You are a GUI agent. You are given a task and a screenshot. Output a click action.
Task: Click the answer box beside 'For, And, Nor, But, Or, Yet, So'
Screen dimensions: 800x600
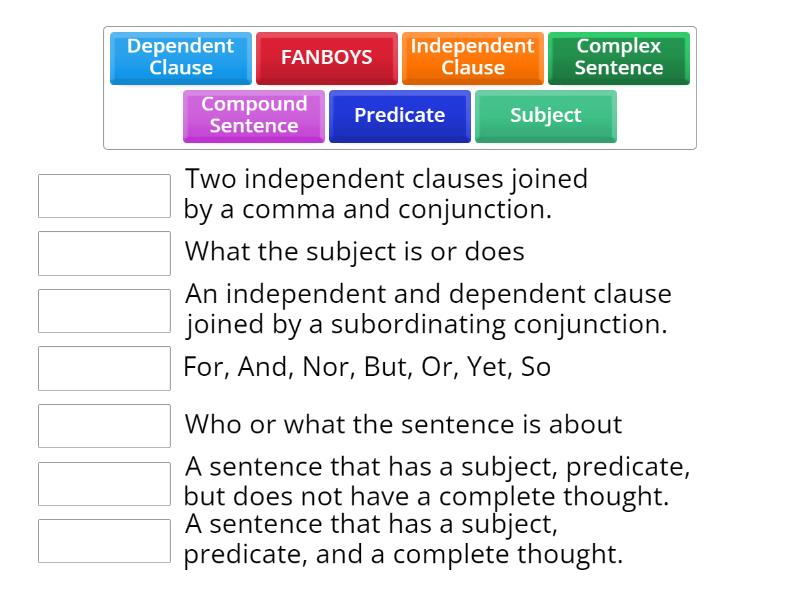coord(104,368)
